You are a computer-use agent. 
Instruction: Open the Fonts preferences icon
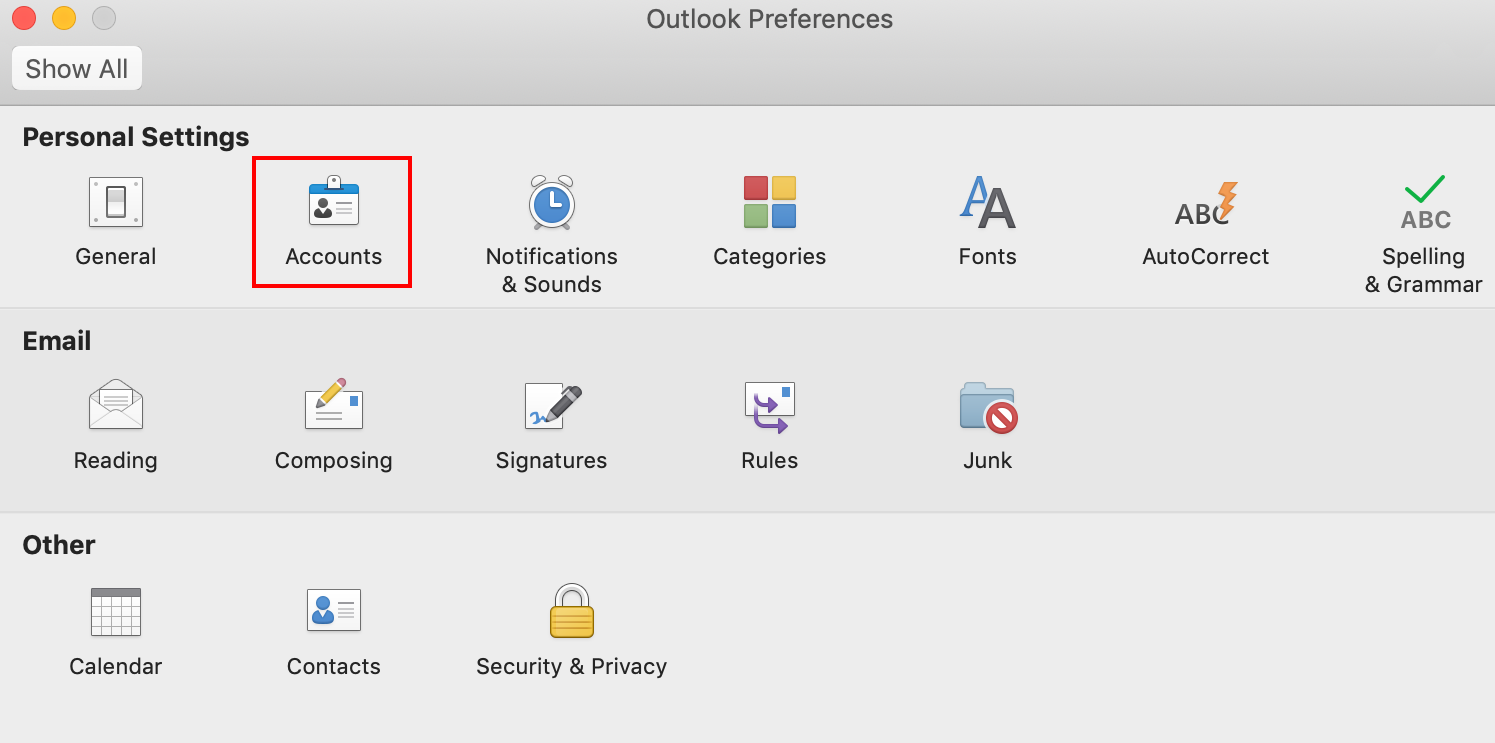pyautogui.click(x=987, y=202)
